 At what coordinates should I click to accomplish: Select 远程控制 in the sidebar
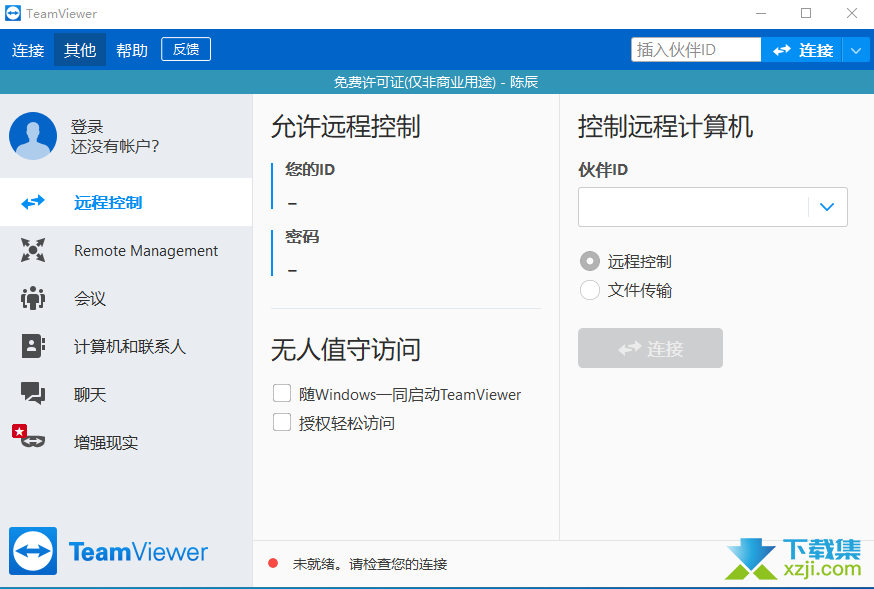click(126, 202)
